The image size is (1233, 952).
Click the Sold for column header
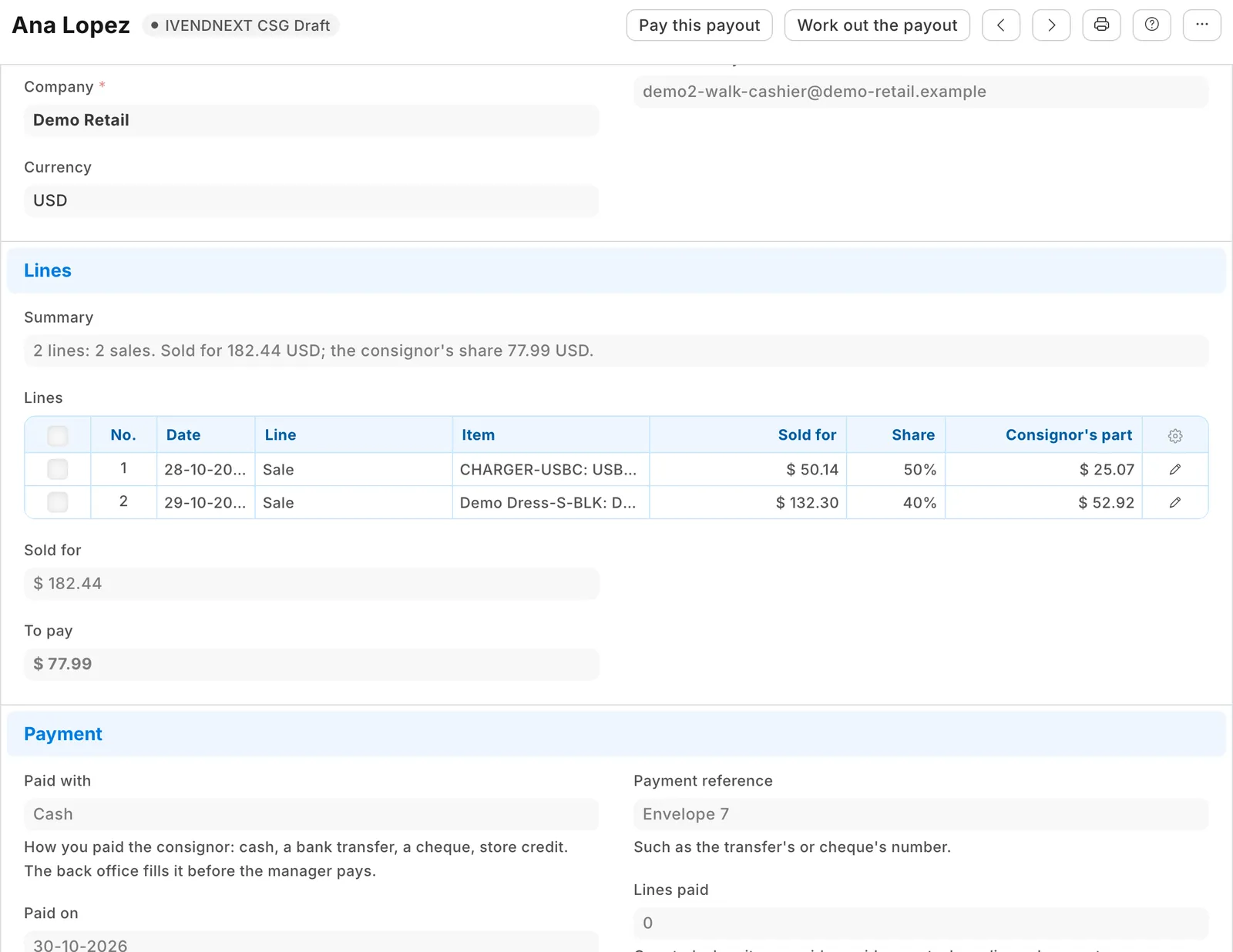point(748,435)
